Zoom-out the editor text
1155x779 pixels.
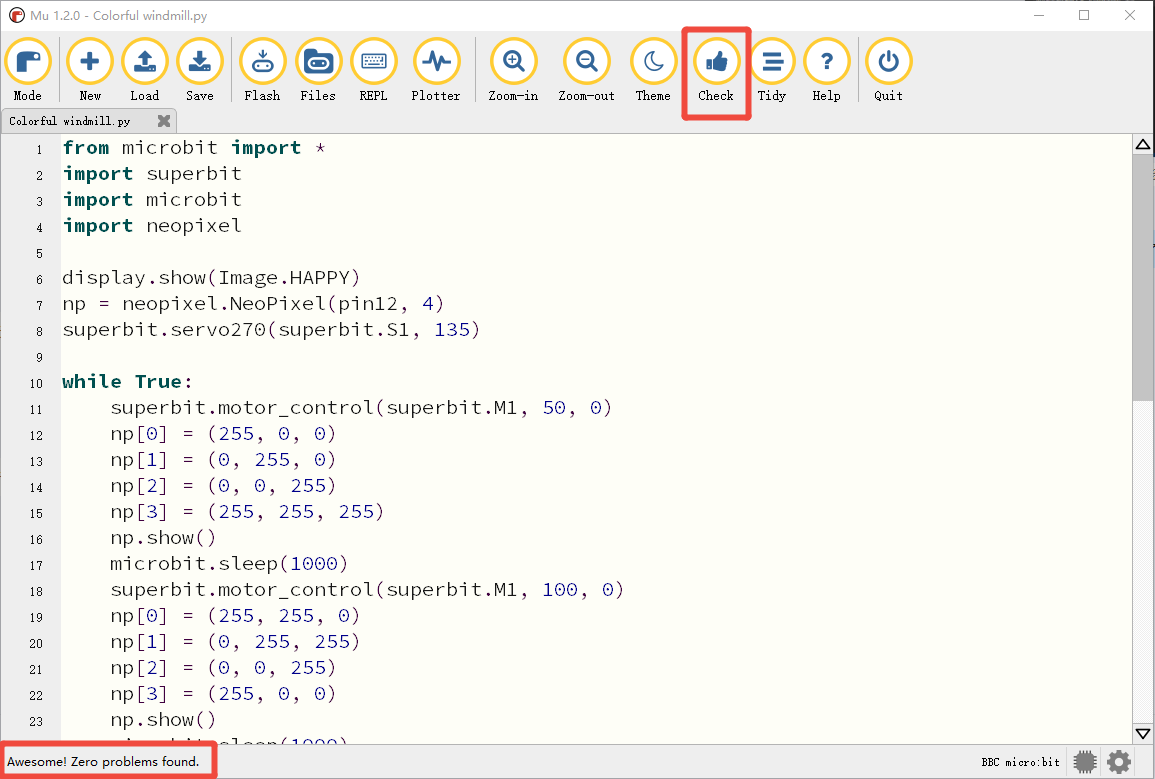coord(586,71)
